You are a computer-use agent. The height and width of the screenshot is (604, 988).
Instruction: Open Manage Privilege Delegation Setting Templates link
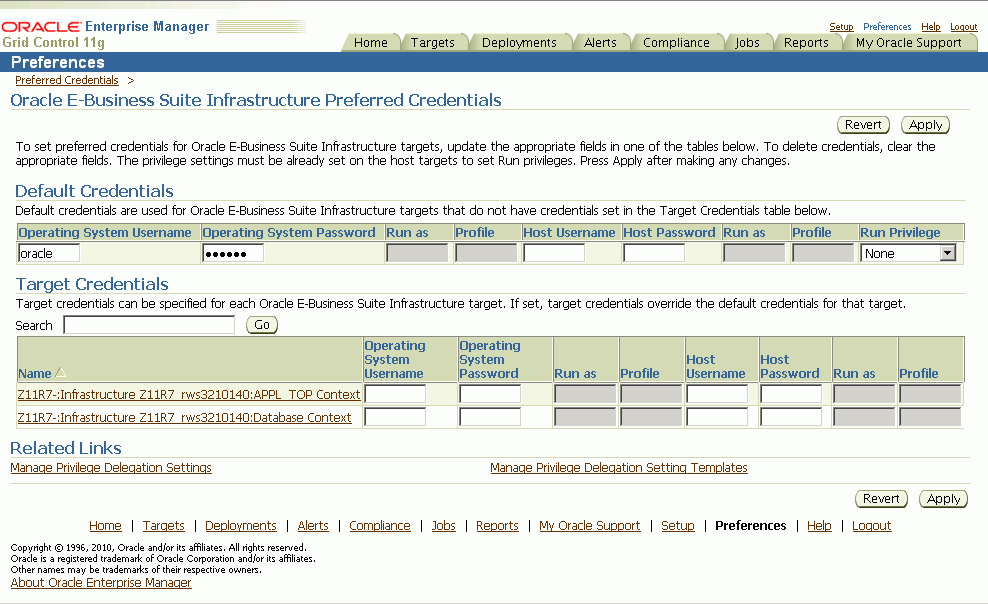pos(619,468)
